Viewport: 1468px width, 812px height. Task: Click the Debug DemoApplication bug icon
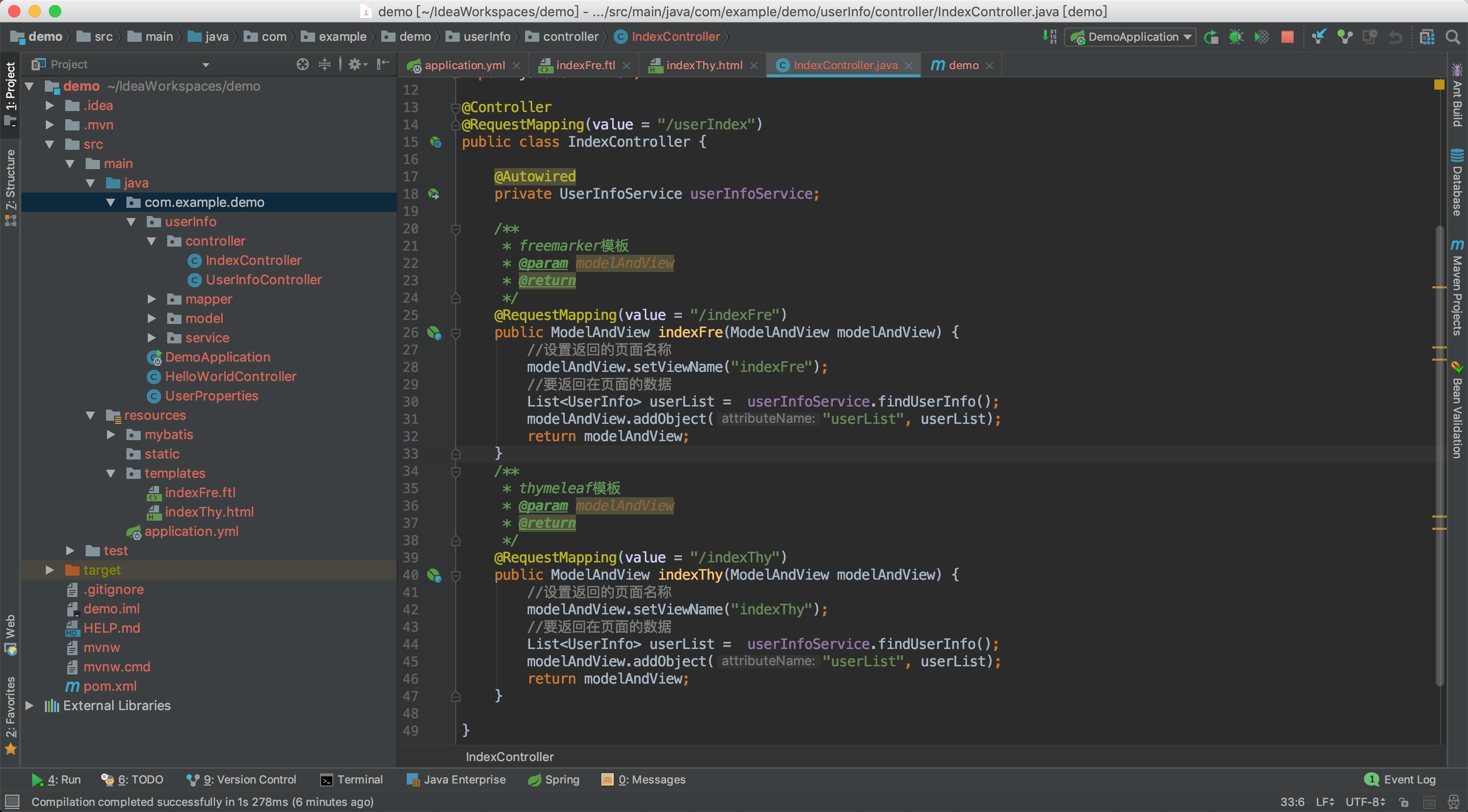pos(1236,37)
